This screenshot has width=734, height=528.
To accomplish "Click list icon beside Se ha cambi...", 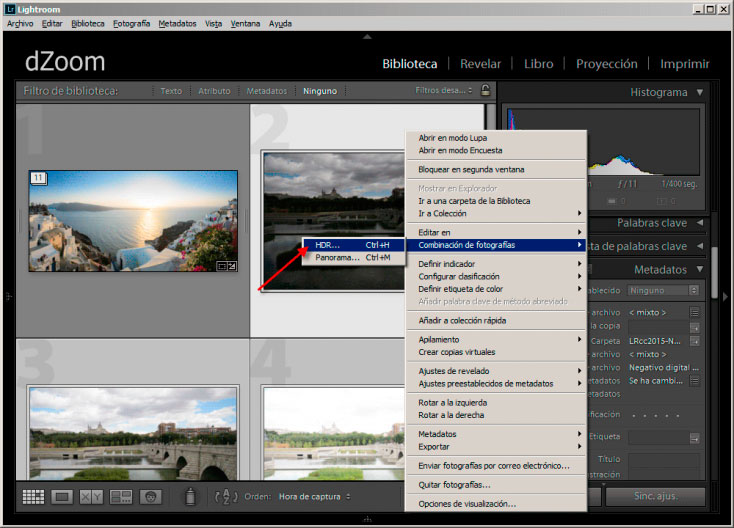I will (x=695, y=381).
